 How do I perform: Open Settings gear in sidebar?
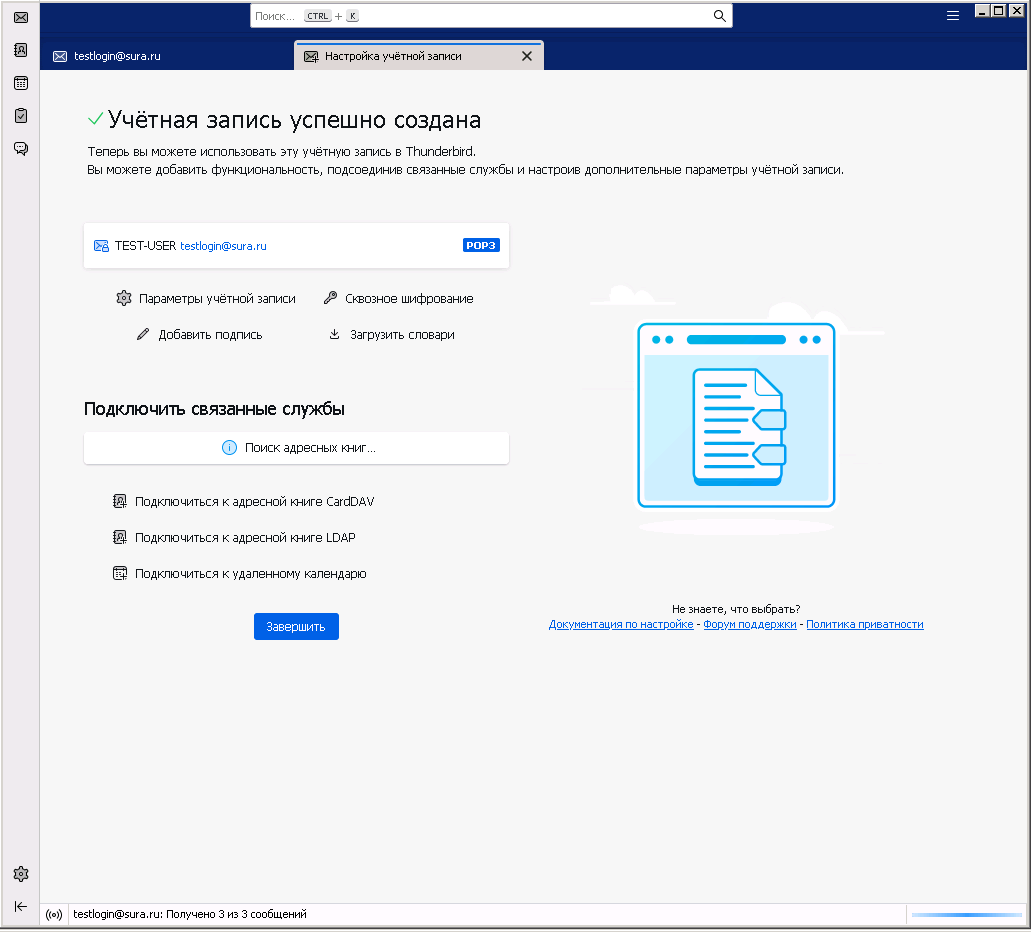click(x=20, y=874)
